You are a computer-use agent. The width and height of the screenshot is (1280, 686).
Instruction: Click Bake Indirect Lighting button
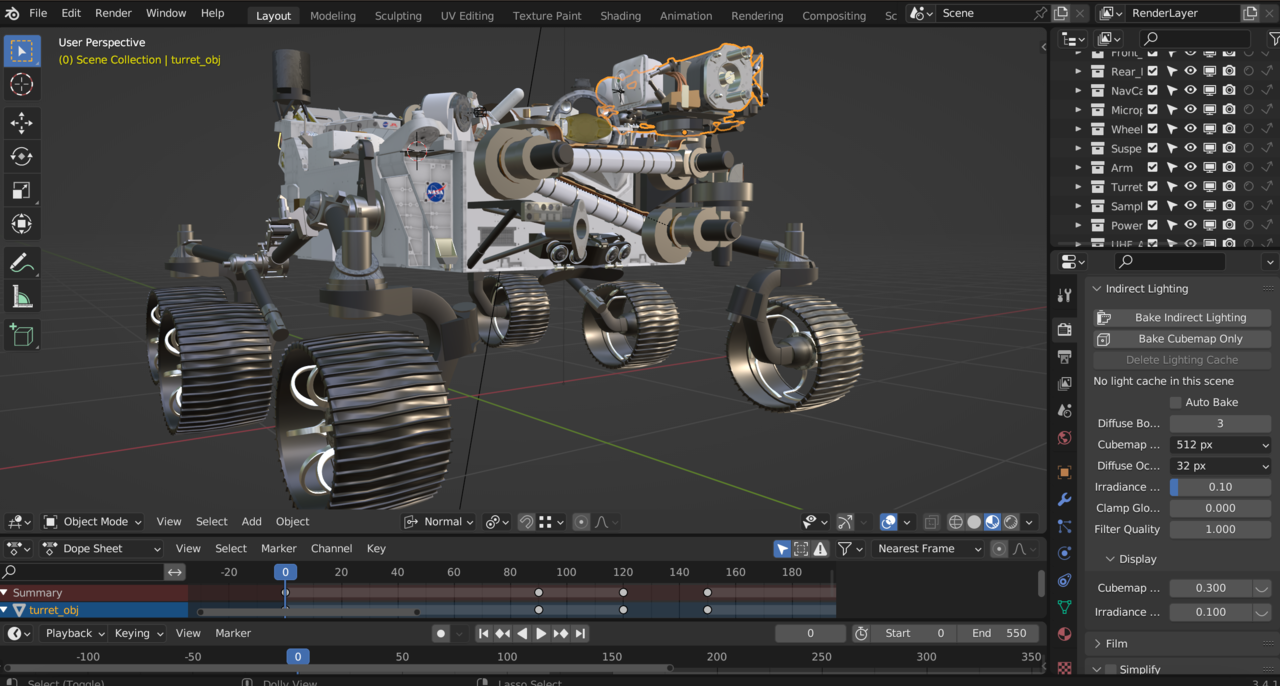[1182, 317]
